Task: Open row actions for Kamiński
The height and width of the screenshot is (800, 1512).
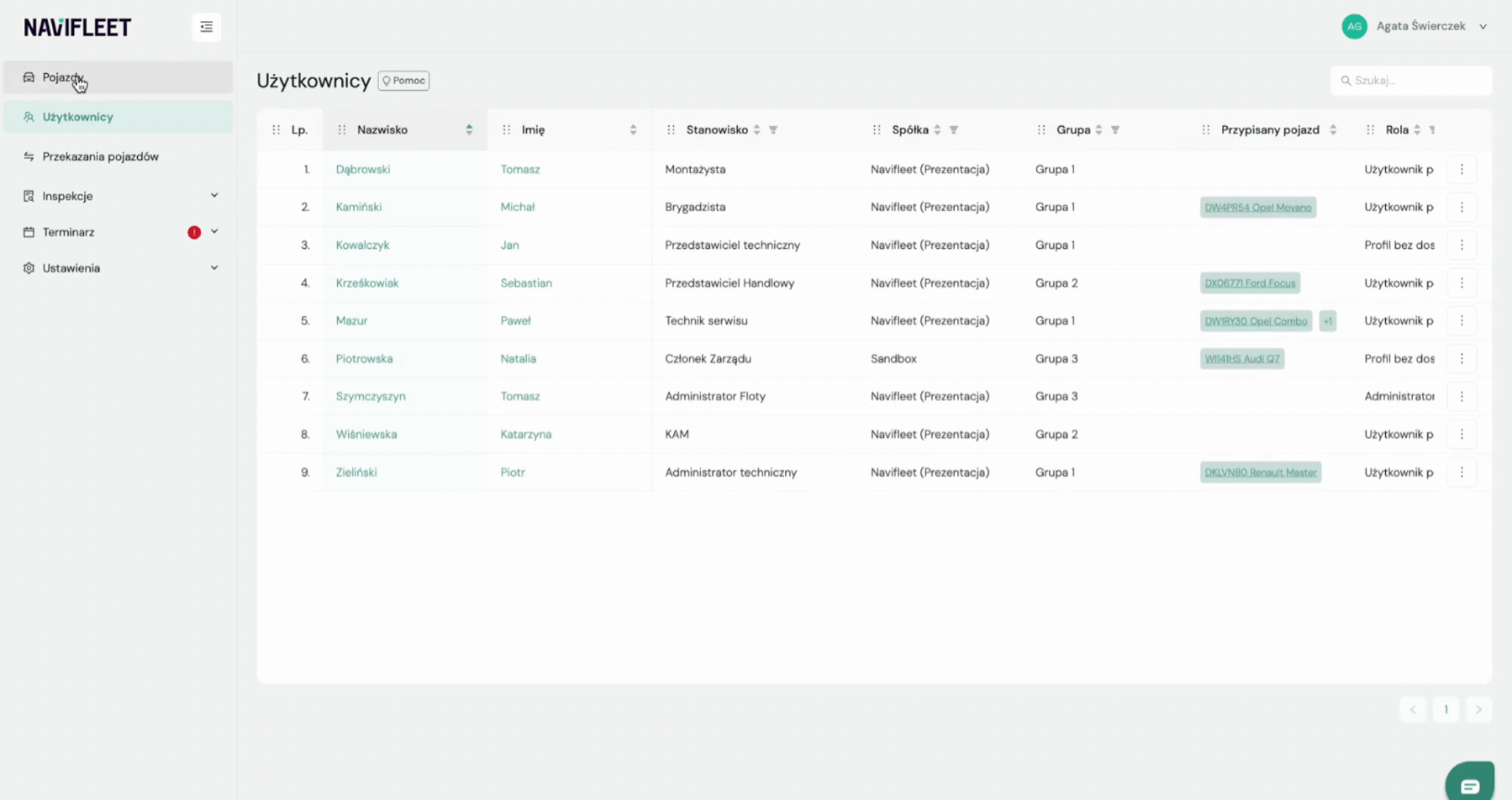Action: tap(1462, 207)
